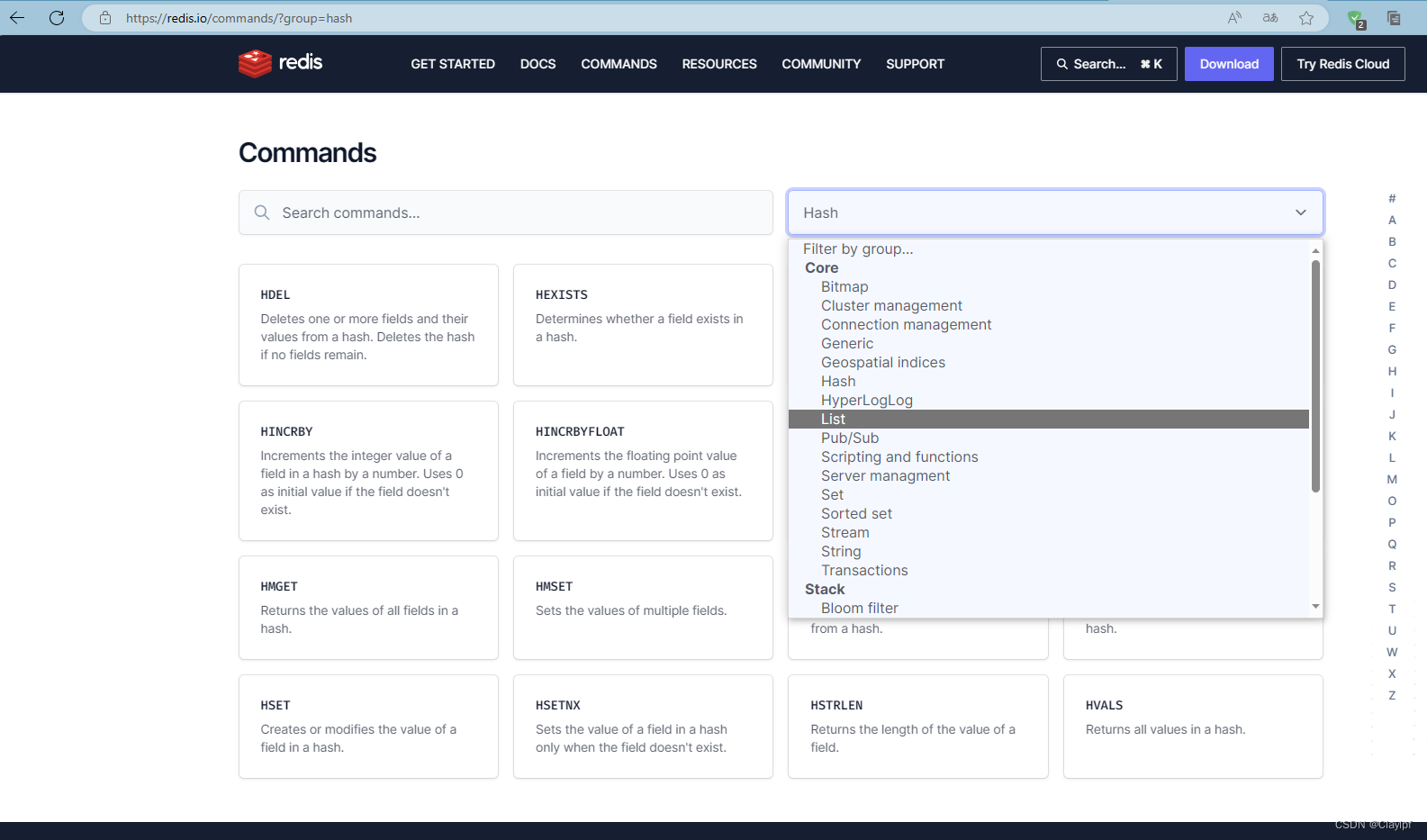Image resolution: width=1427 pixels, height=840 pixels.
Task: Open the SUPPORT menu
Action: point(915,64)
